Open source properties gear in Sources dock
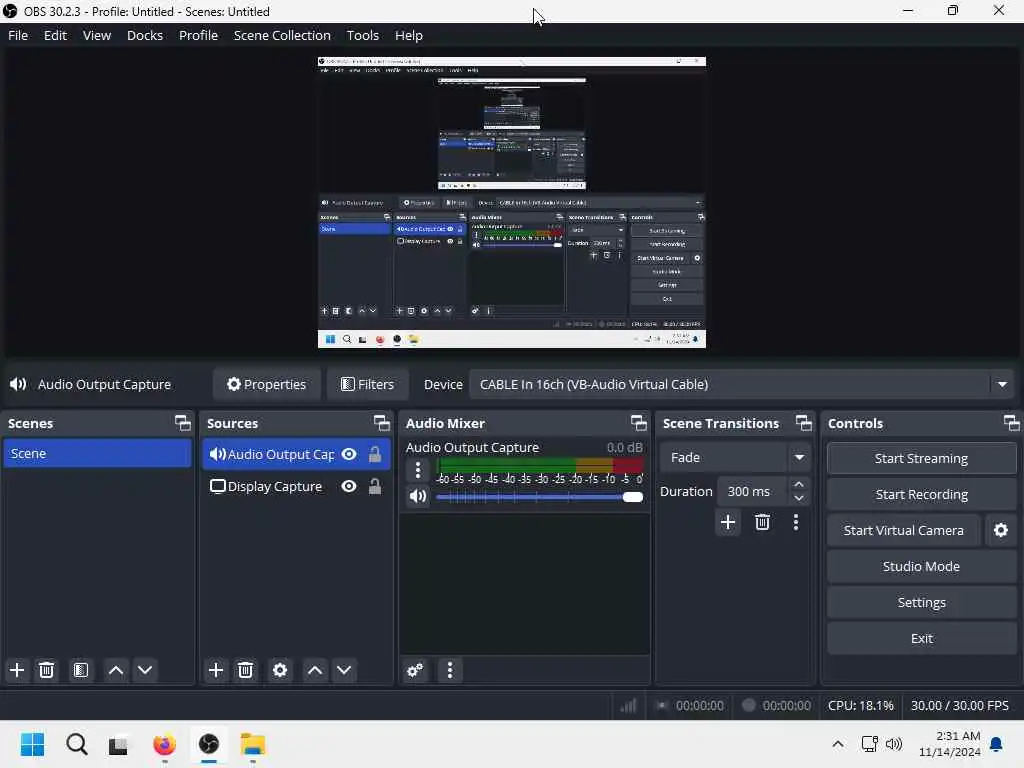This screenshot has width=1024, height=768. tap(280, 670)
